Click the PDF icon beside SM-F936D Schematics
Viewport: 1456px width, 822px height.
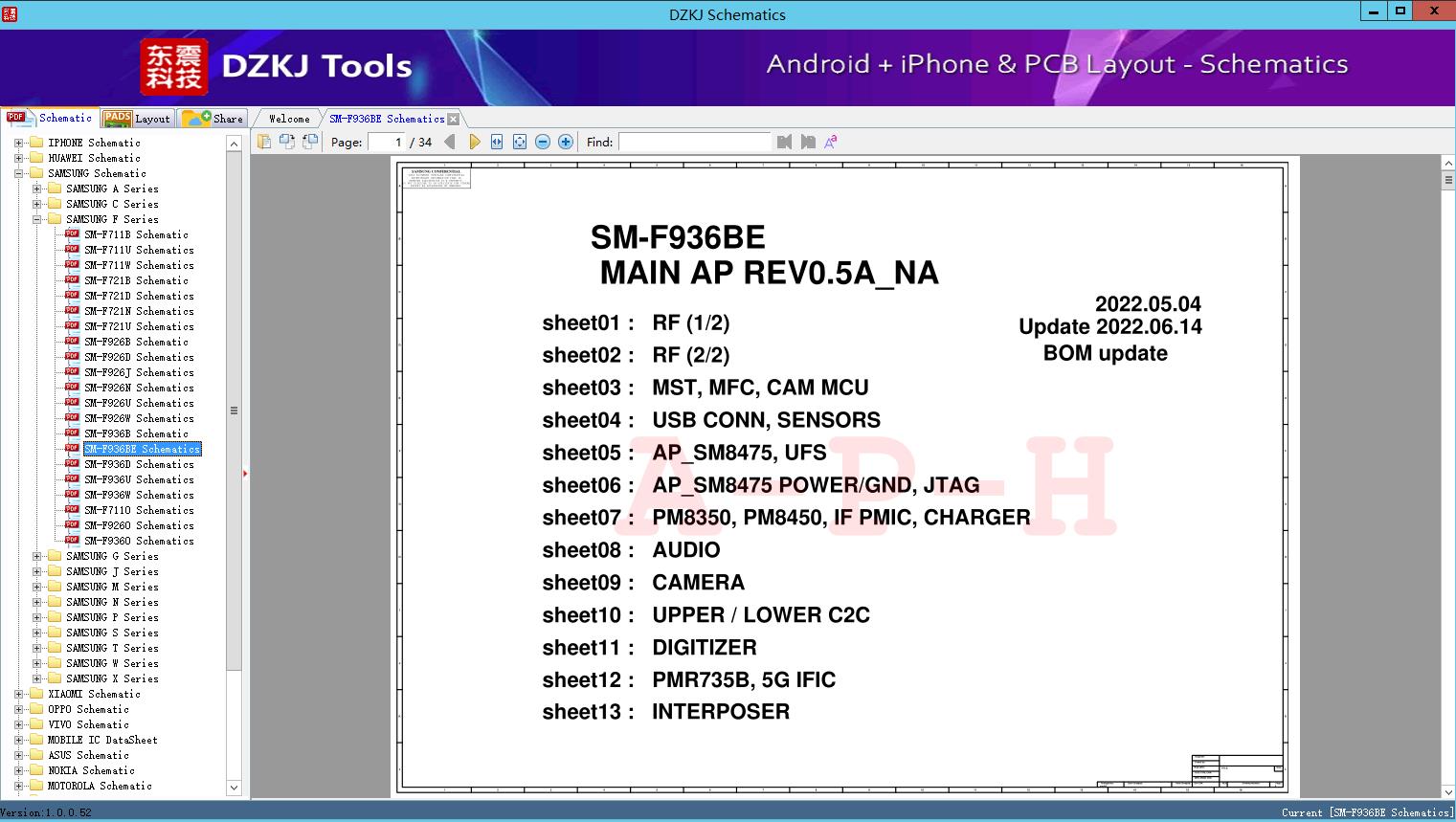72,464
